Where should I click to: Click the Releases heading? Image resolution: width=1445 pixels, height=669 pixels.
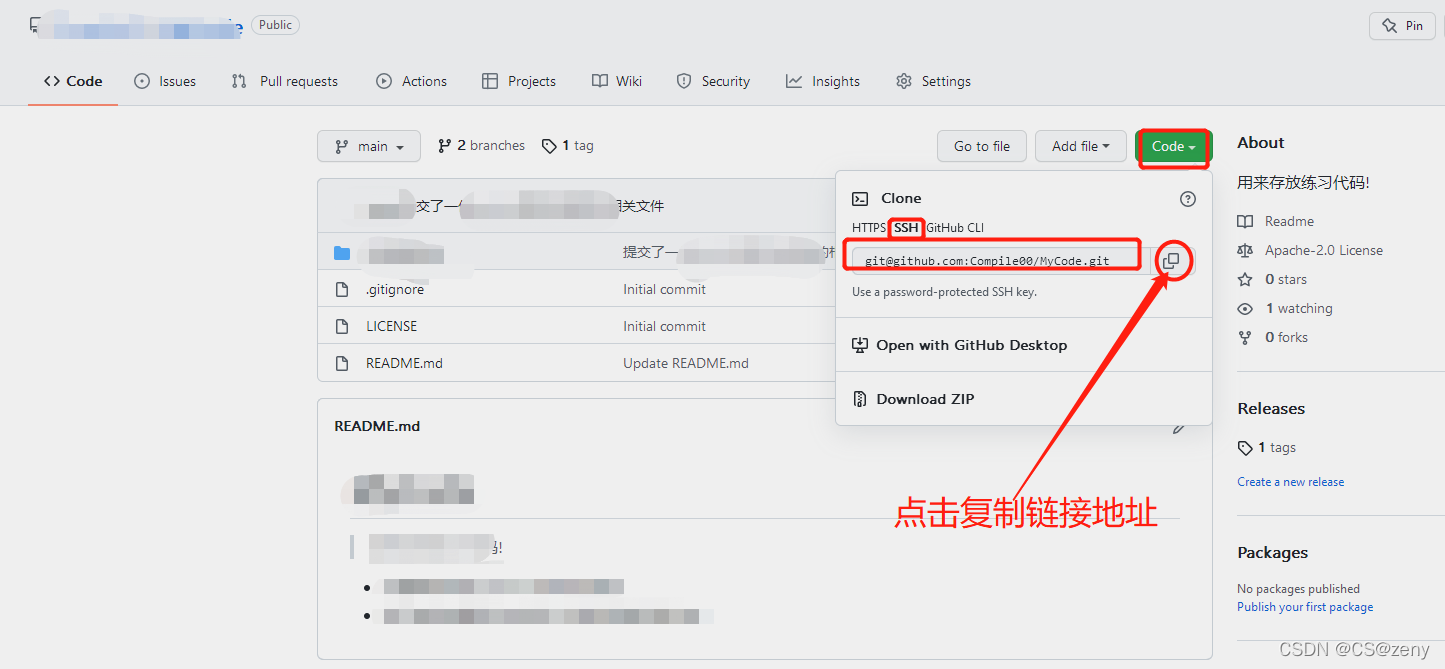pyautogui.click(x=1271, y=409)
